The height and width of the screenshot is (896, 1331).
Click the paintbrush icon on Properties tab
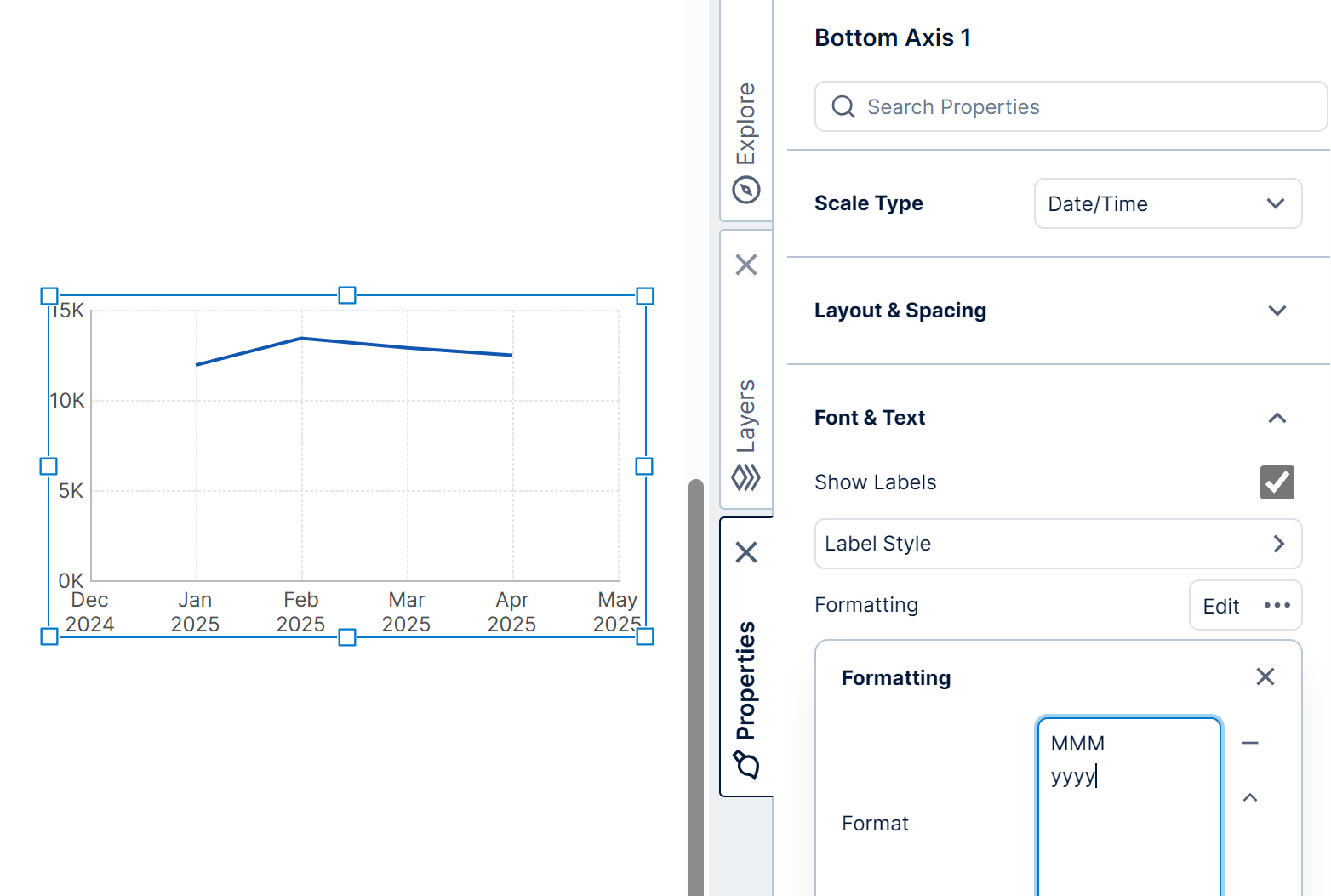point(746,765)
